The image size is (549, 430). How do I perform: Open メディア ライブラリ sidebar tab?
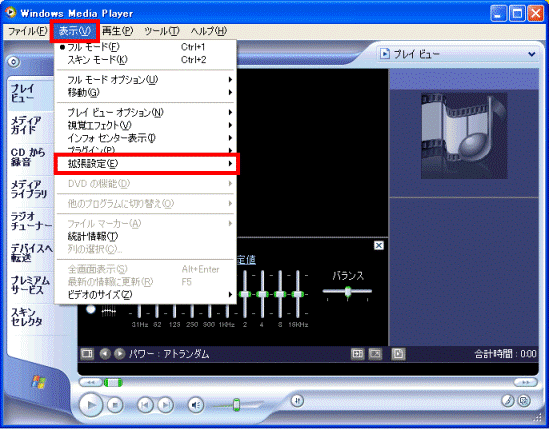29,189
